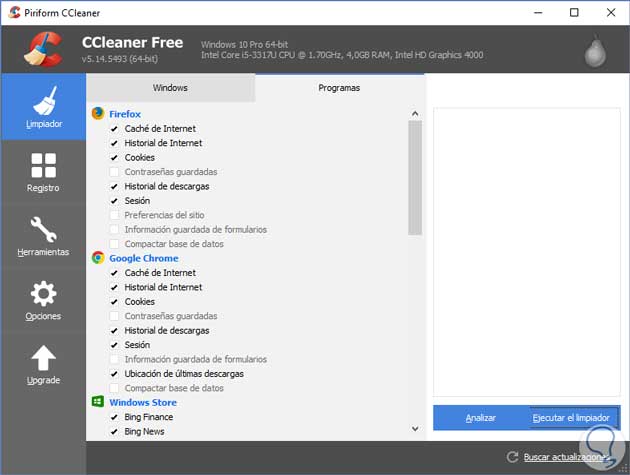The width and height of the screenshot is (630, 475).
Task: Open the Herramientas wrench section
Action: pyautogui.click(x=43, y=236)
